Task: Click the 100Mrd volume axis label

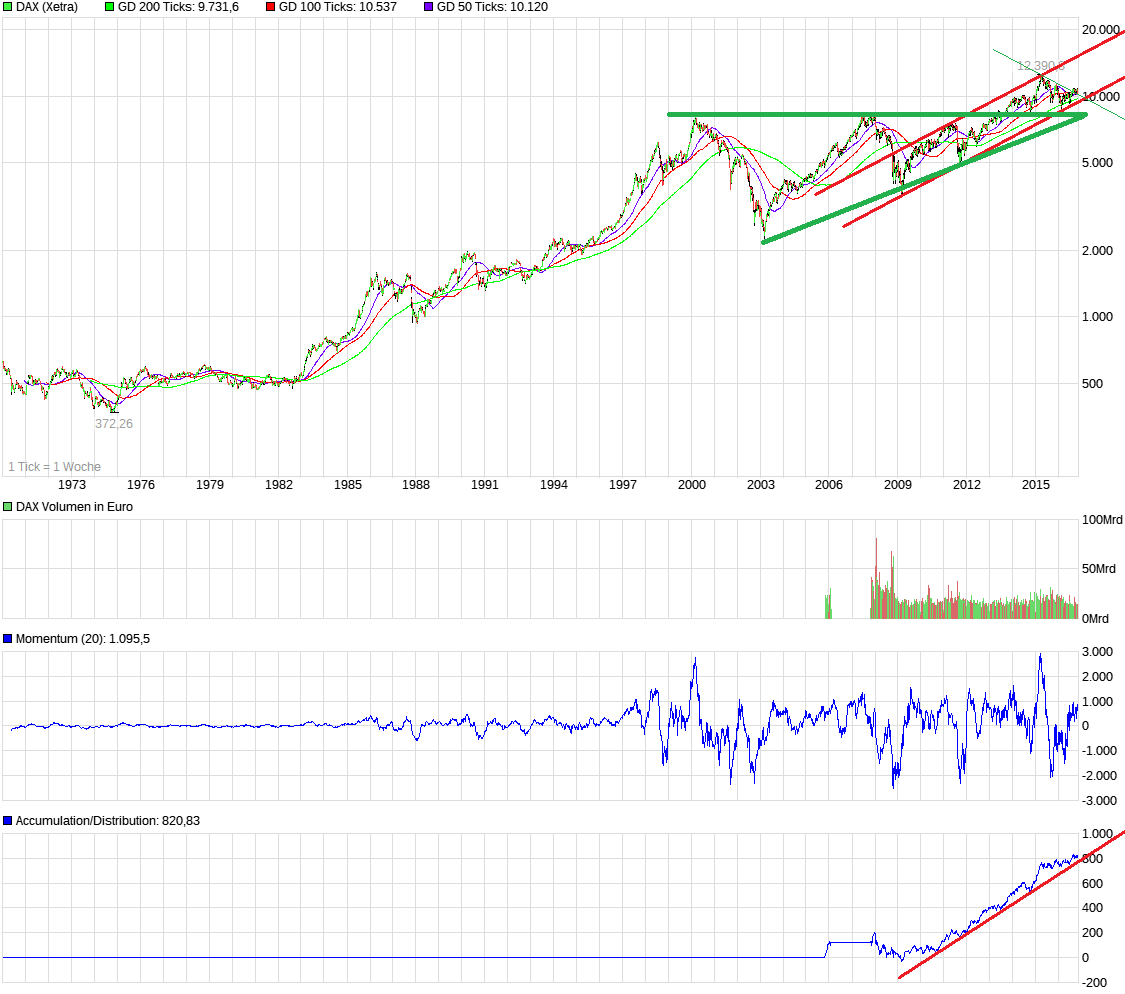Action: click(1102, 520)
